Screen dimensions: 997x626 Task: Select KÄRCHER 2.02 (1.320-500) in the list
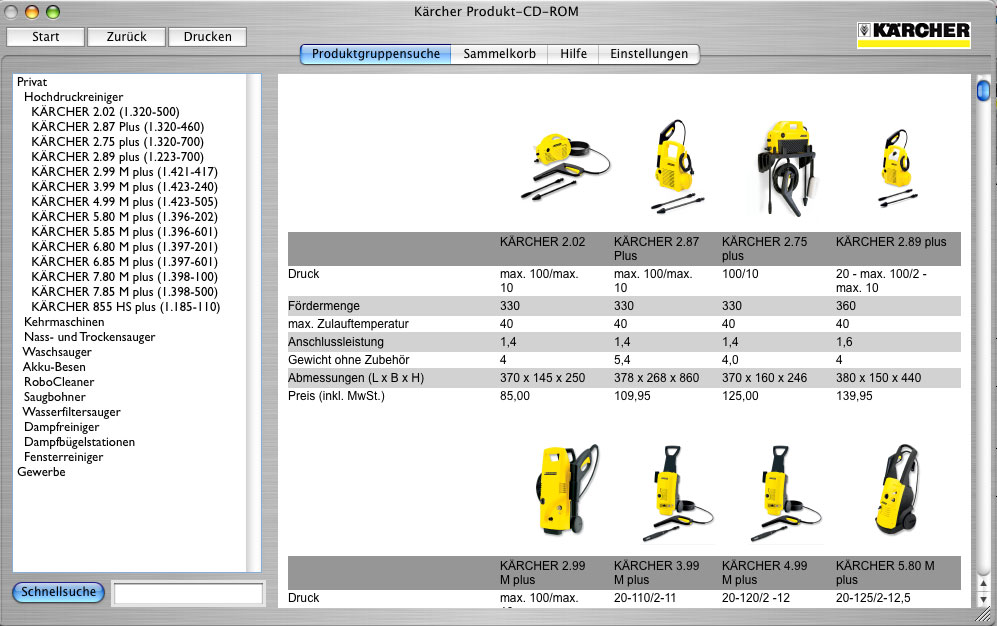click(106, 112)
